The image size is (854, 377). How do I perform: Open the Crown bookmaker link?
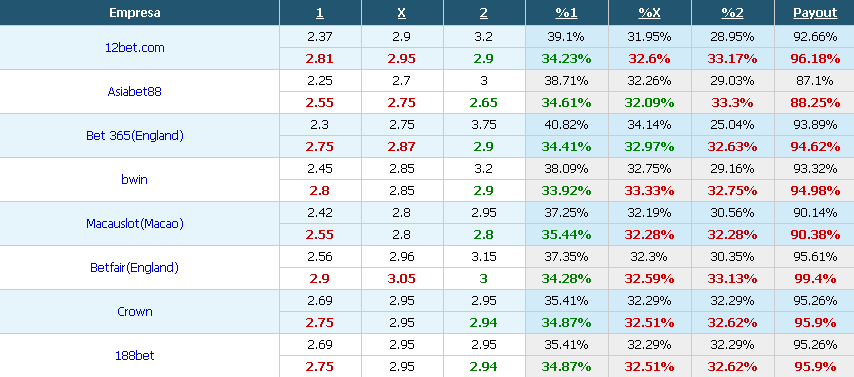click(135, 312)
